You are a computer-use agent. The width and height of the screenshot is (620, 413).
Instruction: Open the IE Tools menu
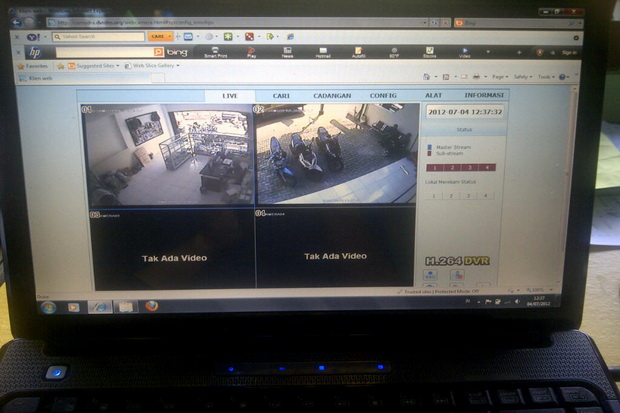(x=546, y=77)
